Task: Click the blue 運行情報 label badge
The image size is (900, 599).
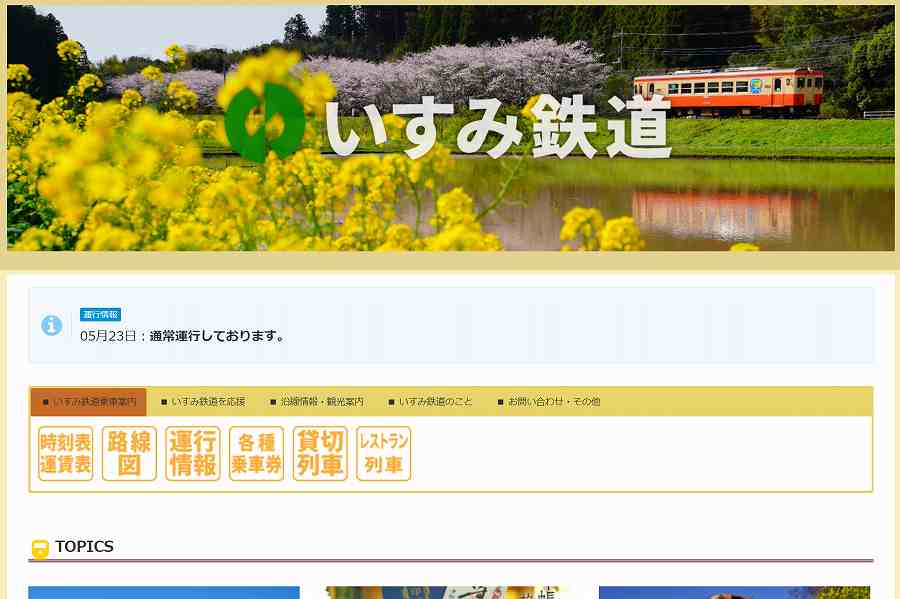Action: tap(100, 314)
